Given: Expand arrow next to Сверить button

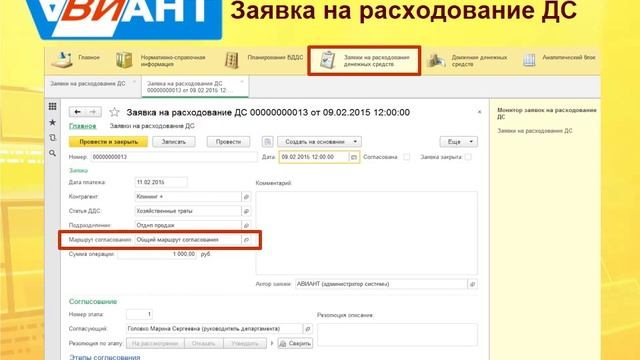Looking at the screenshot, I should pyautogui.click(x=272, y=343).
